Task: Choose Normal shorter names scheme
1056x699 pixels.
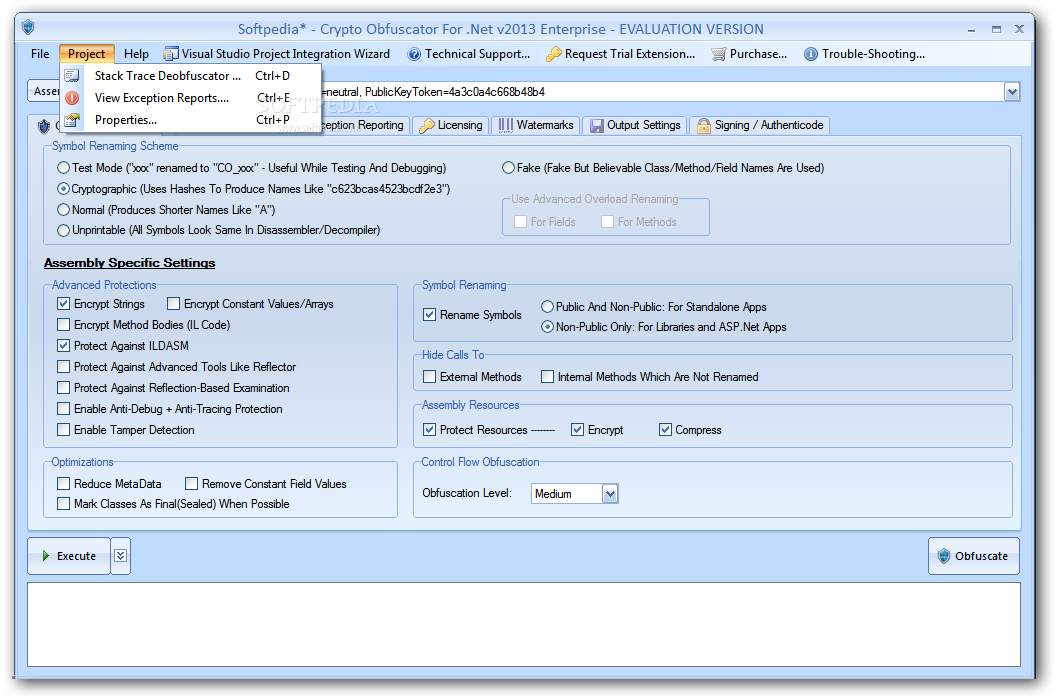Action: (x=63, y=209)
